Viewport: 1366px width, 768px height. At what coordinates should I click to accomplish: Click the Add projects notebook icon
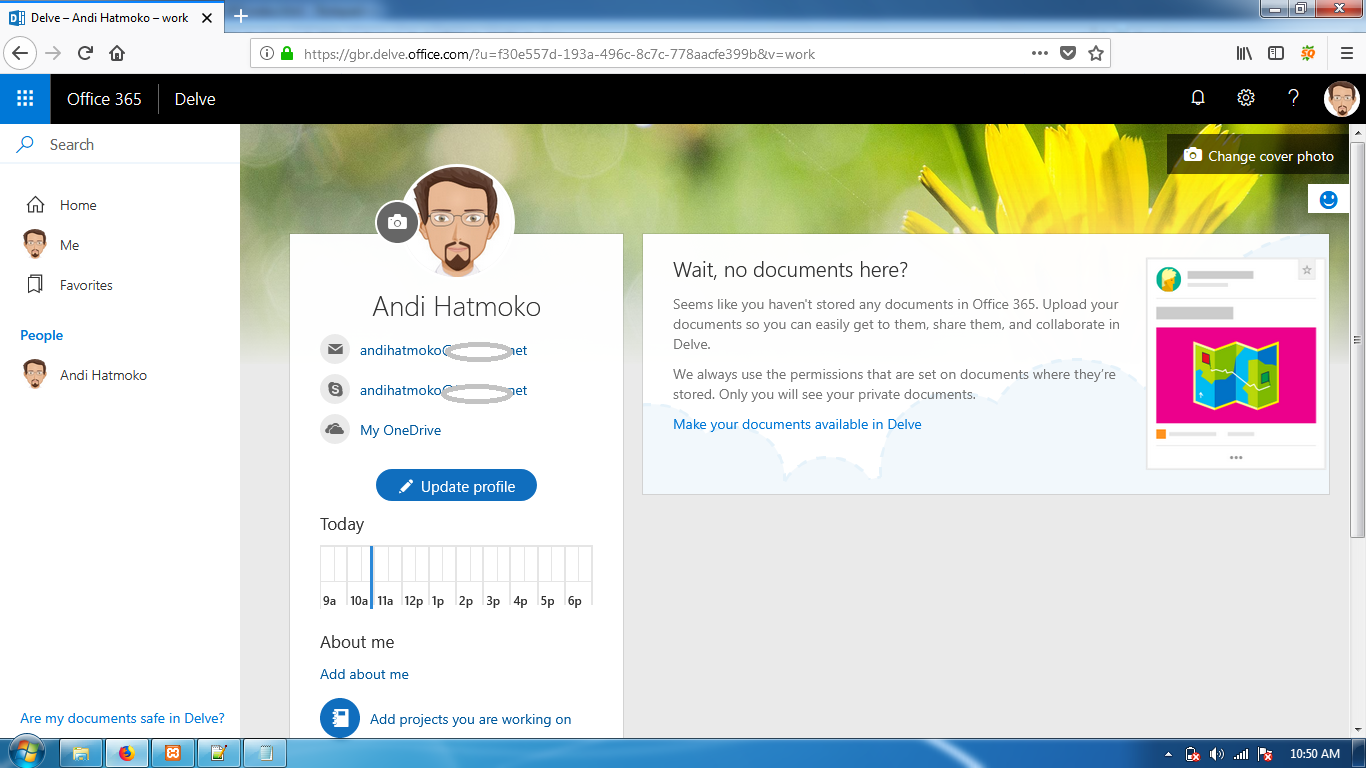pos(339,718)
